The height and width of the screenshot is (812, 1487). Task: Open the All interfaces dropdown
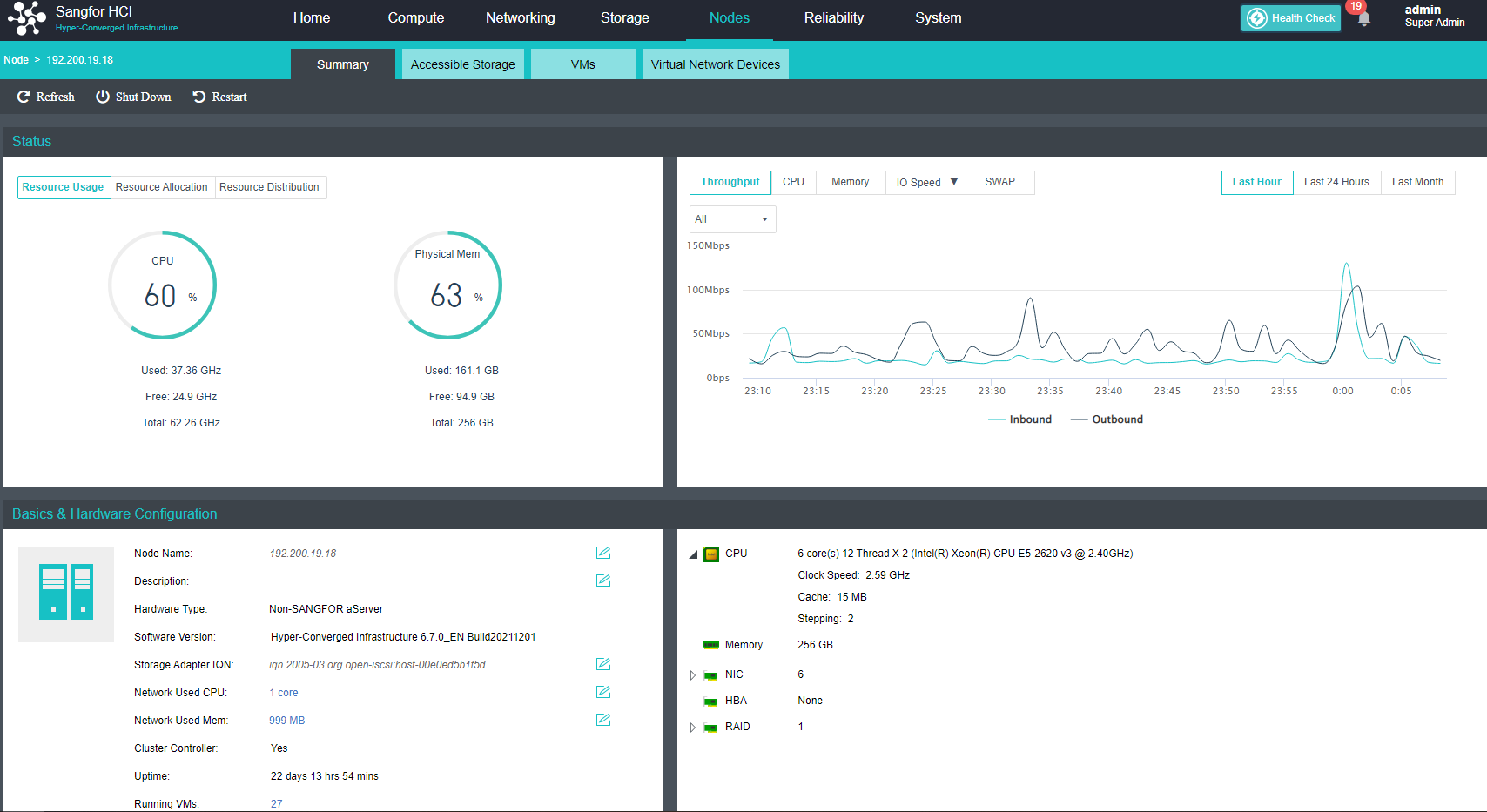coord(732,219)
